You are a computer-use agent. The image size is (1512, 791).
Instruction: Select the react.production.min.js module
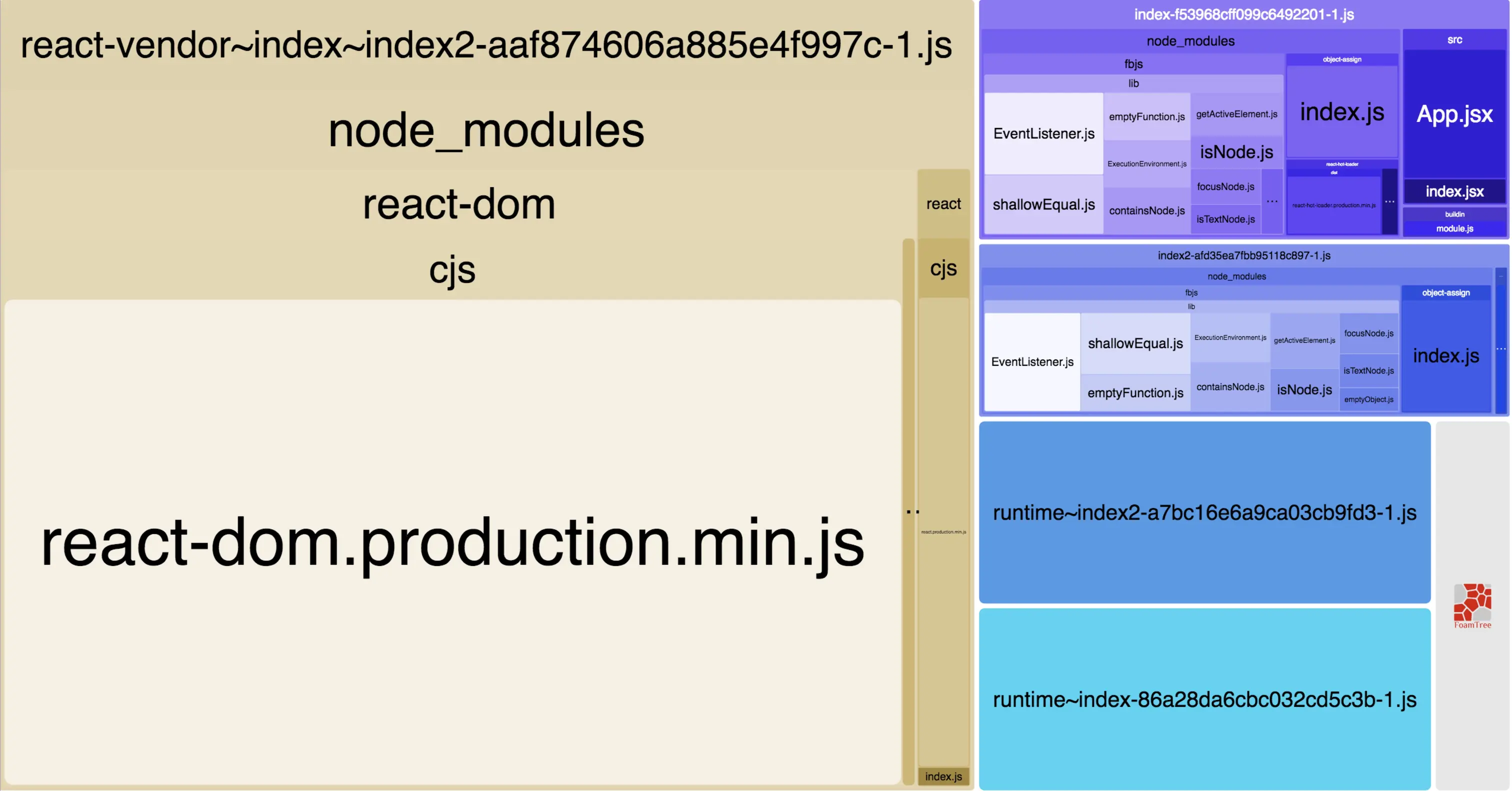coord(943,531)
